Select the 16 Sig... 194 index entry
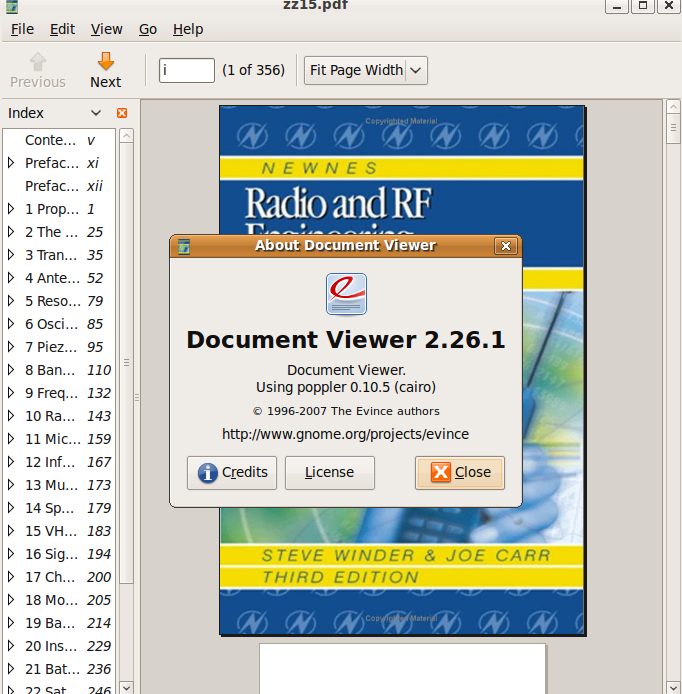 (60, 554)
